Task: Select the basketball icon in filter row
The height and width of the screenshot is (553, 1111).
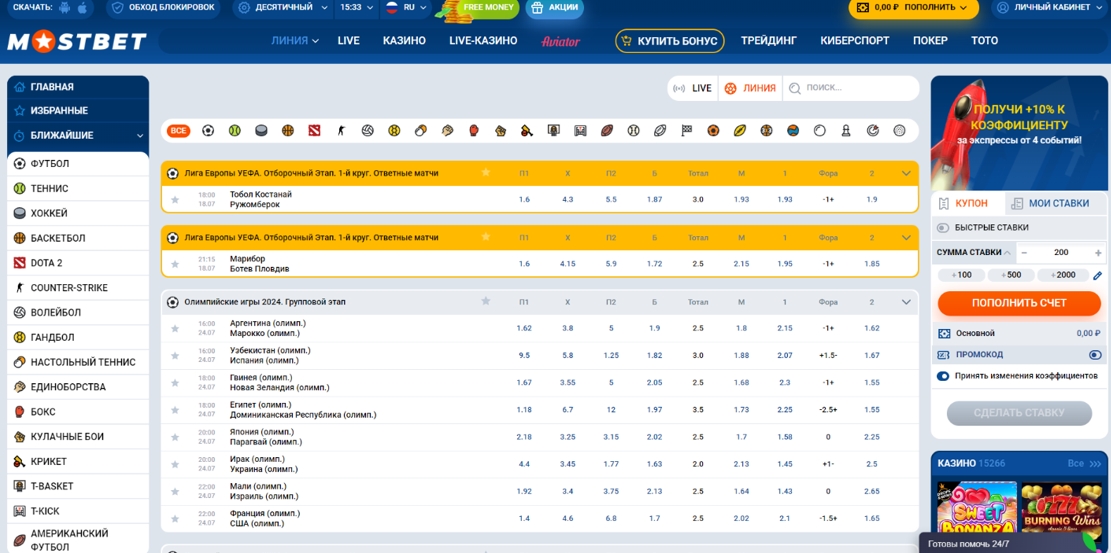Action: [288, 130]
